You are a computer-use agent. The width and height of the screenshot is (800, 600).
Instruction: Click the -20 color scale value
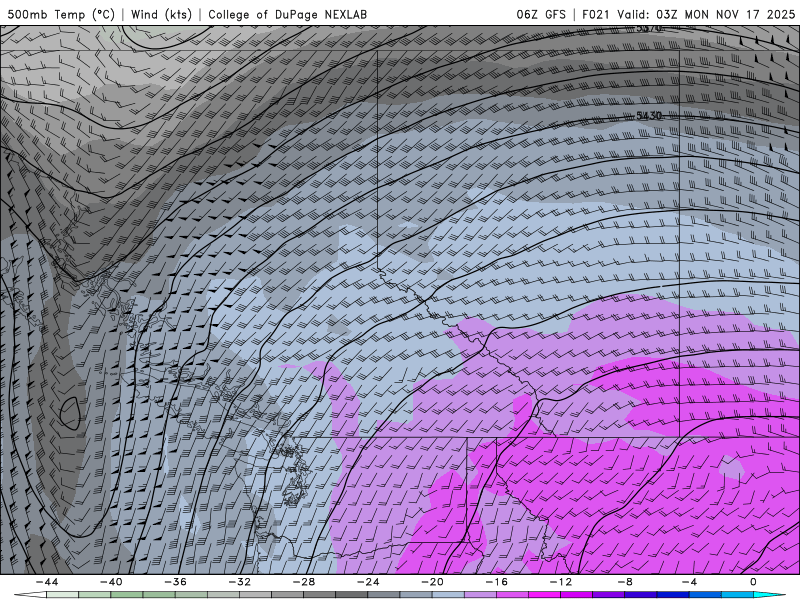[x=432, y=582]
